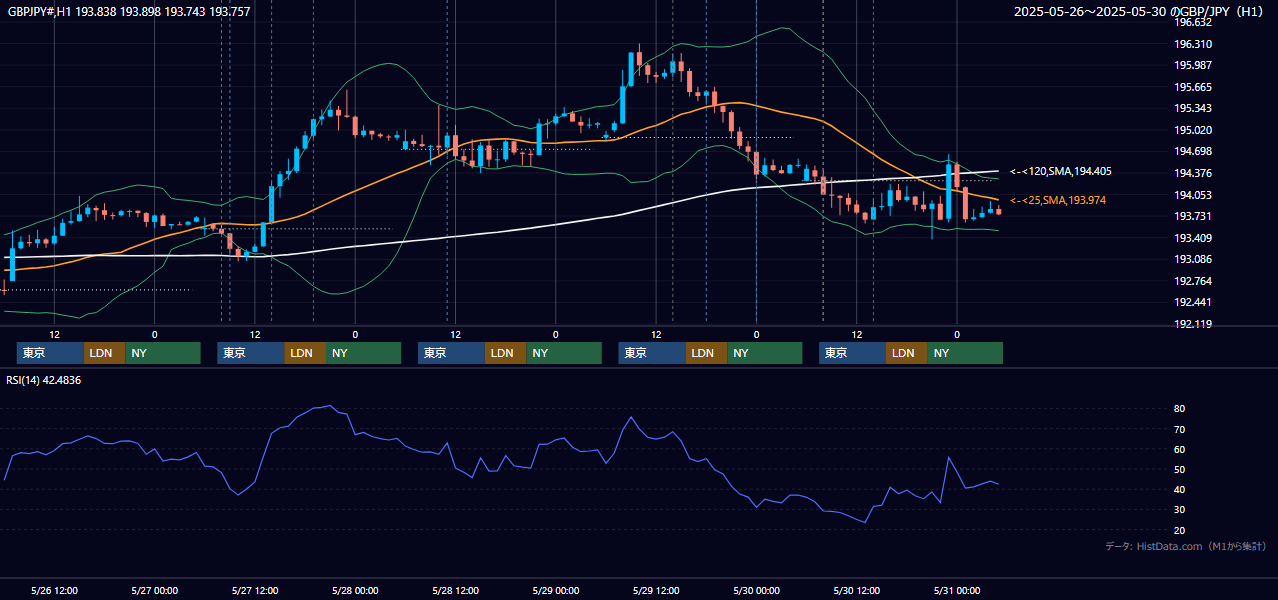Click the 2025-05-26~2025-05-30 date range header
1278x600 pixels.
point(1140,12)
